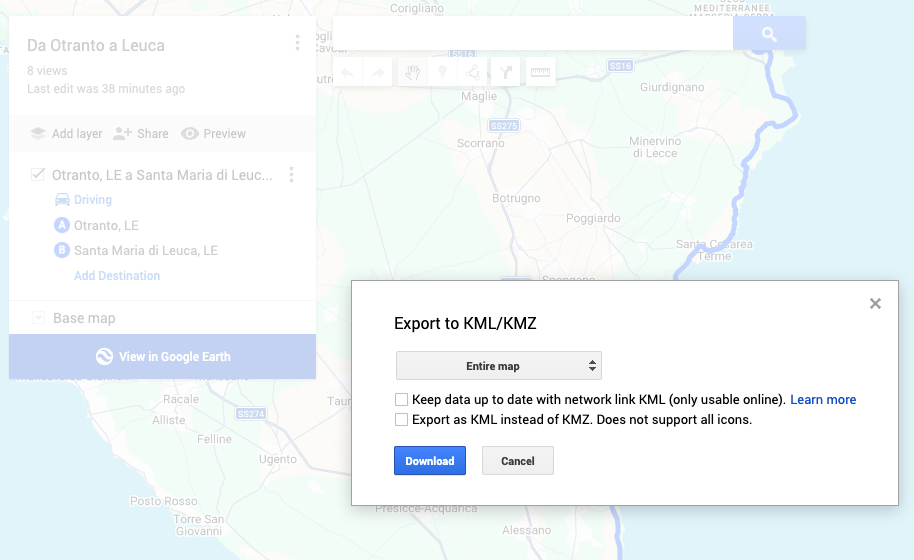The height and width of the screenshot is (560, 914).
Task: Select the add directions tool
Action: pos(505,72)
